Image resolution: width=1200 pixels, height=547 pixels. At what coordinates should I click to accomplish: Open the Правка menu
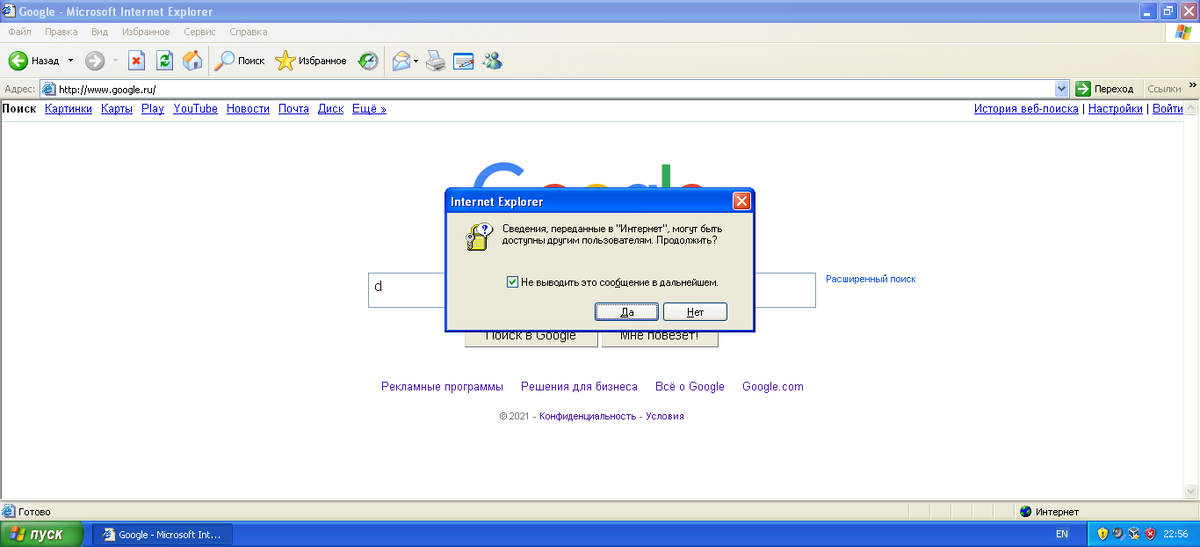(62, 32)
